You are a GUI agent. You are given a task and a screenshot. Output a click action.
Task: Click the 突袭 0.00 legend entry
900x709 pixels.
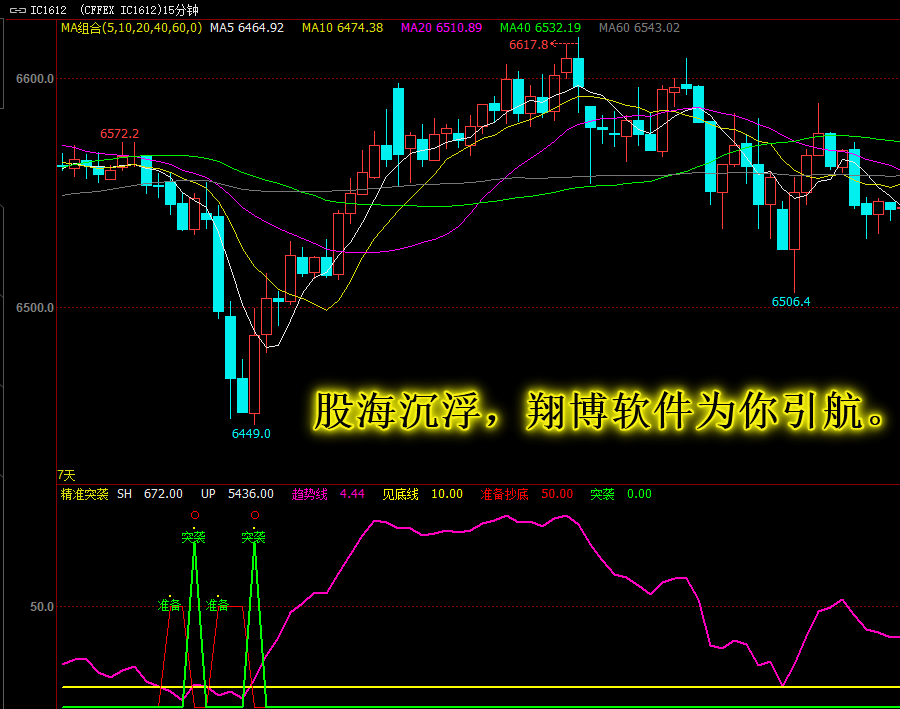(621, 494)
